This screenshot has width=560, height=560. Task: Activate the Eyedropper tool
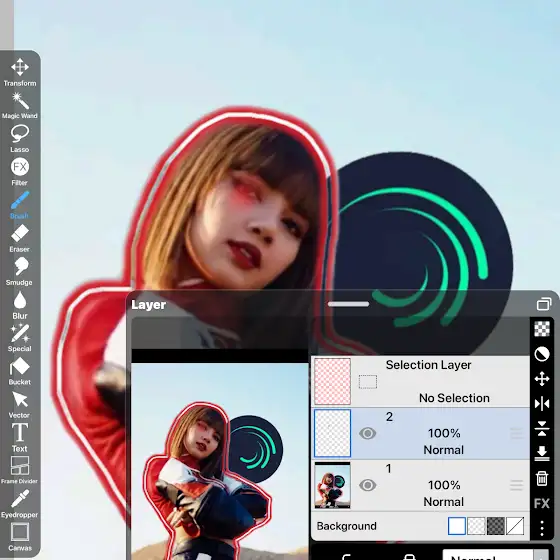pos(20,504)
